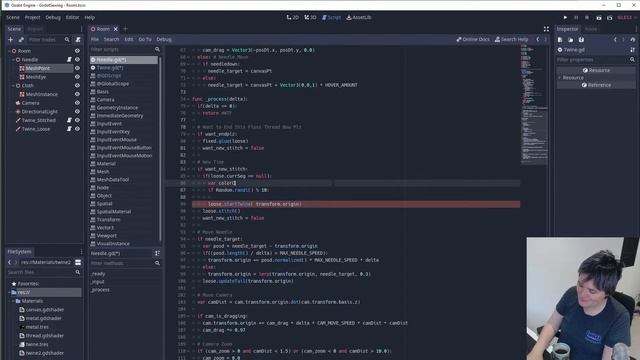Open Inspector object properties tools menu
640x360 pixels.
coord(633,50)
